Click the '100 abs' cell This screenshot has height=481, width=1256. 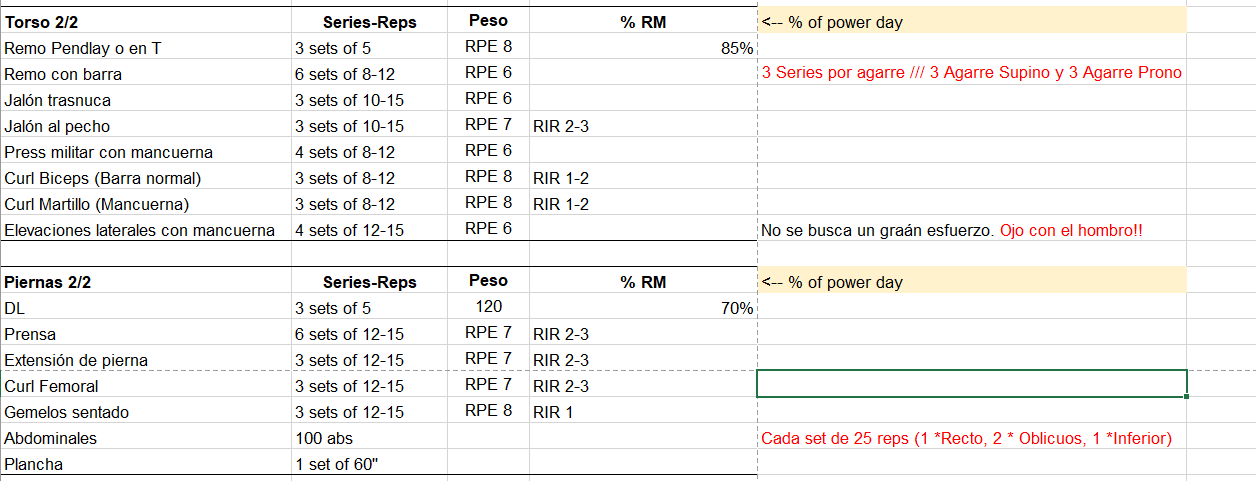370,438
